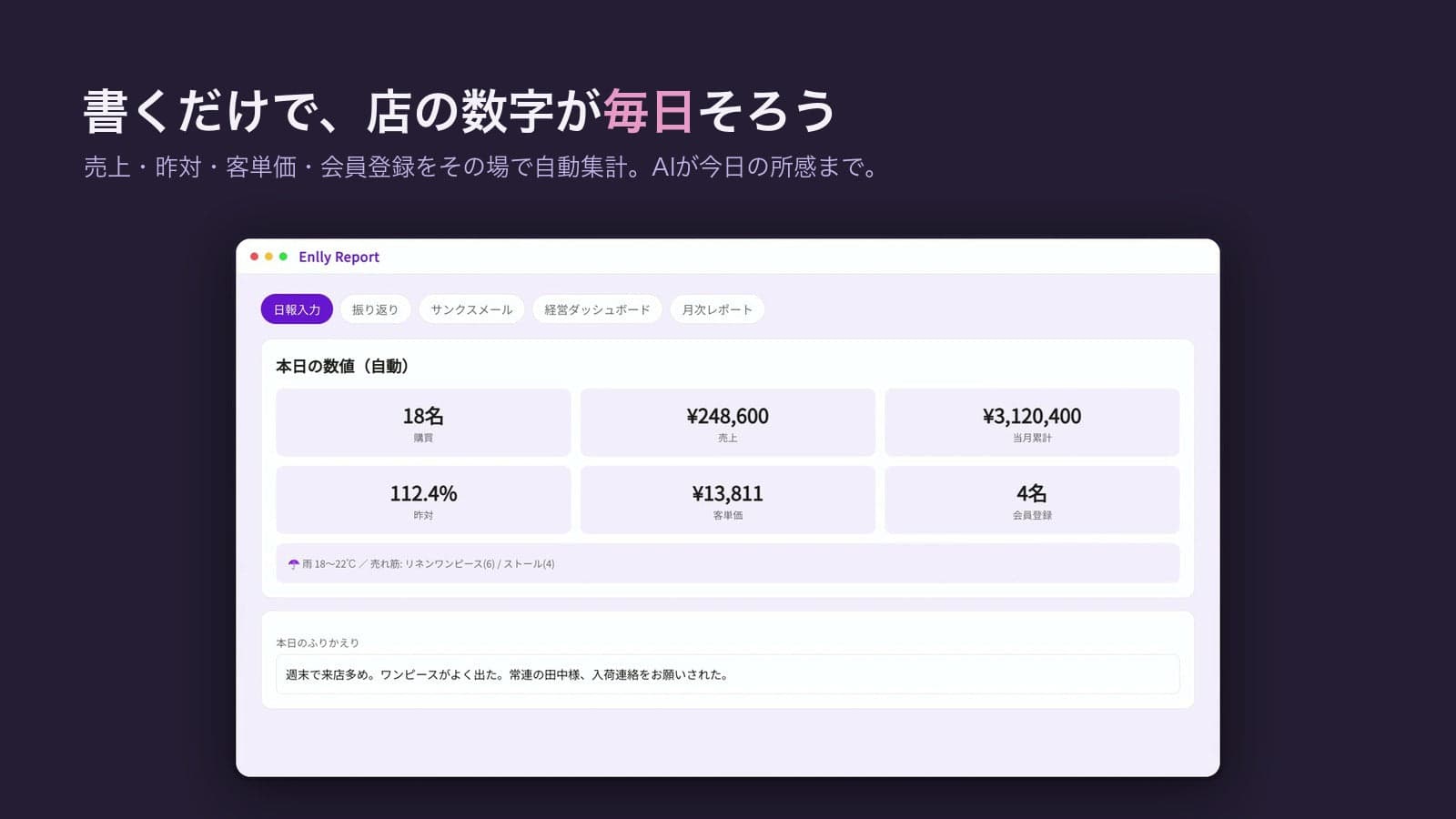Click the 4名 会員登録 card
Screen dimensions: 1456x819
pos(1032,500)
